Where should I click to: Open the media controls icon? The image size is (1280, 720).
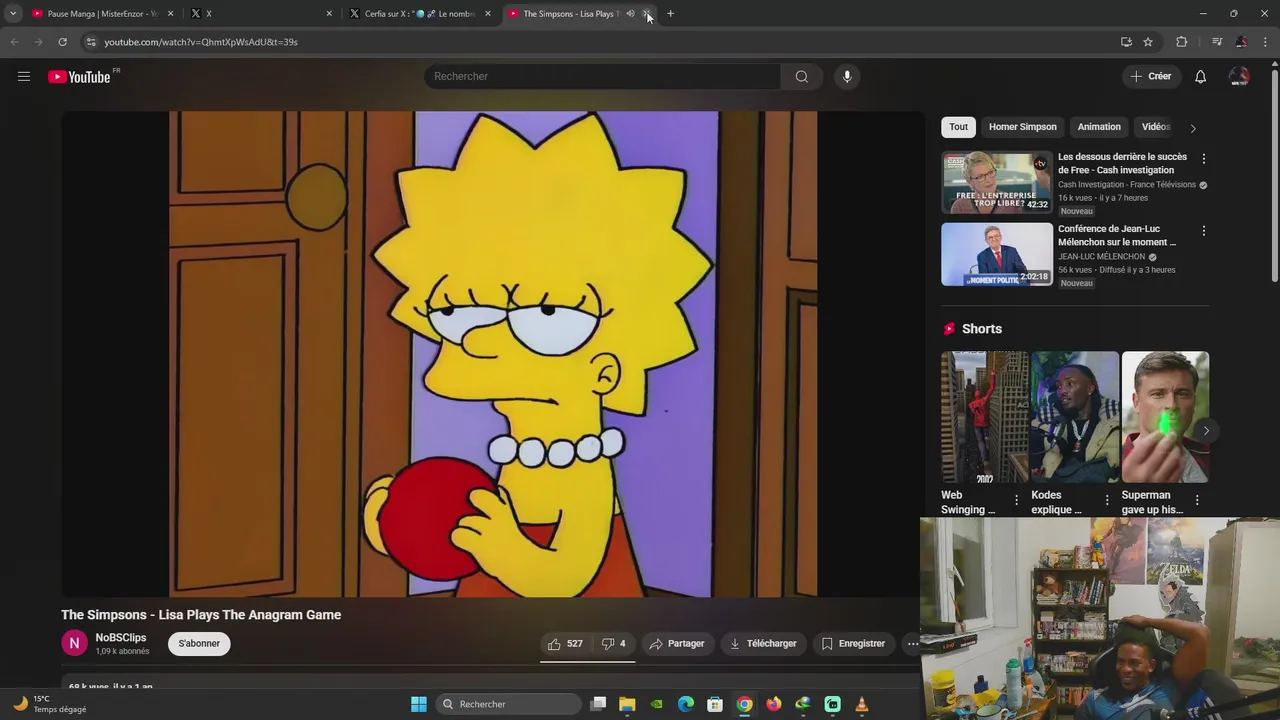(1217, 42)
